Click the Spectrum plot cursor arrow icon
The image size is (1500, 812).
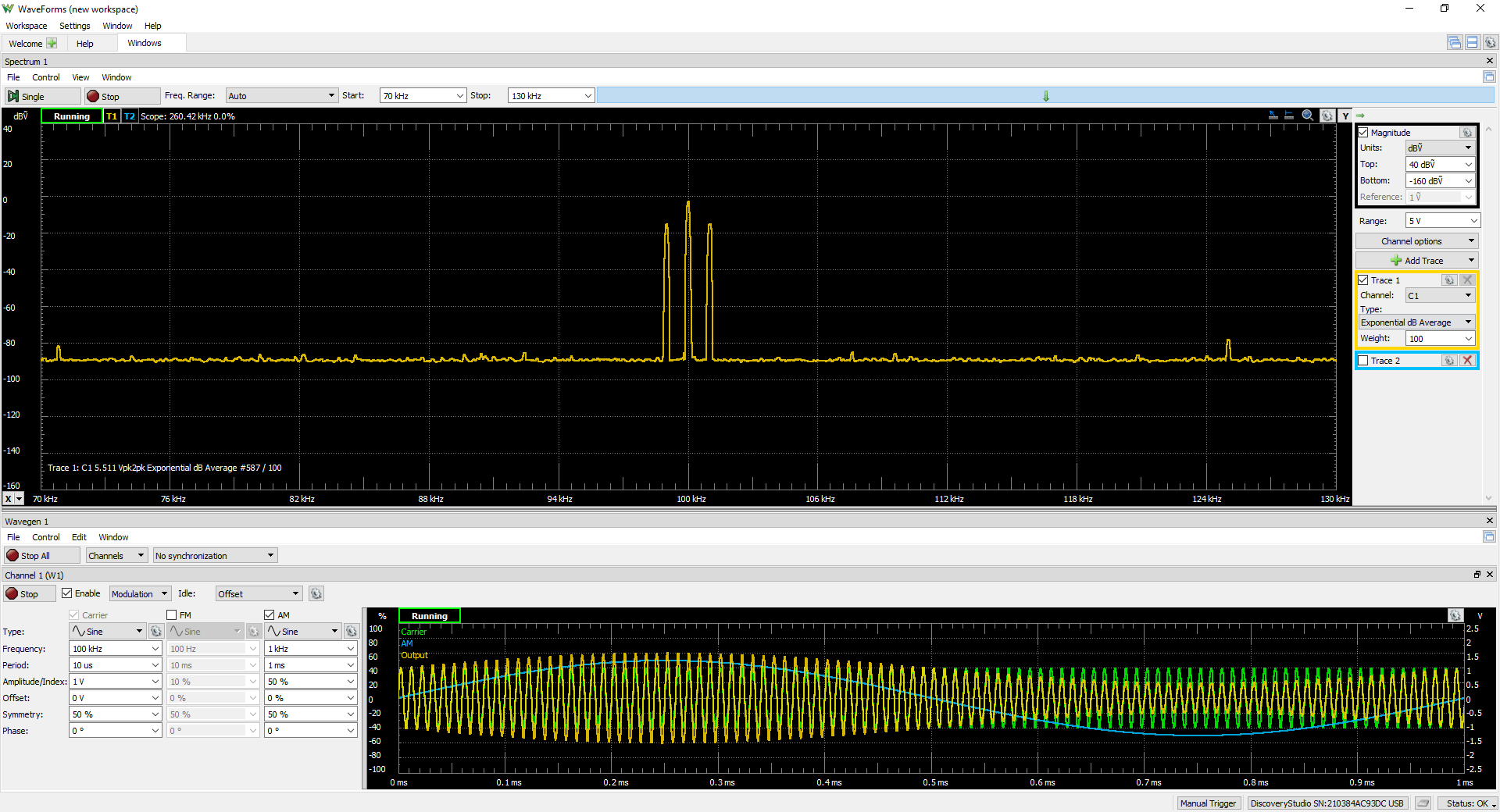[x=1273, y=116]
